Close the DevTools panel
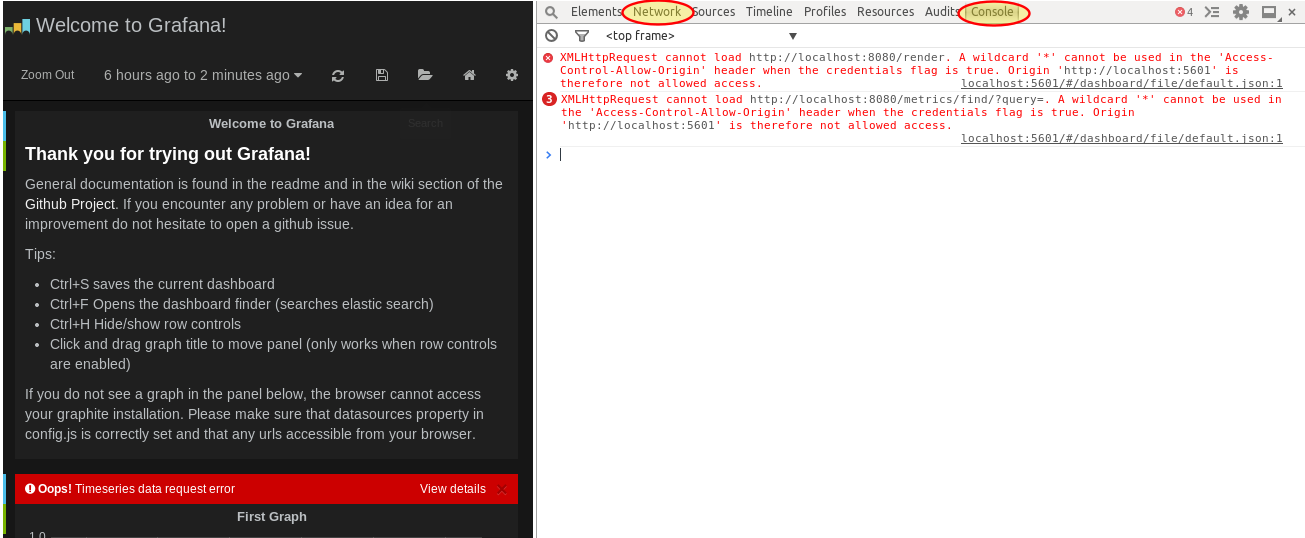The width and height of the screenshot is (1305, 538). (1292, 12)
